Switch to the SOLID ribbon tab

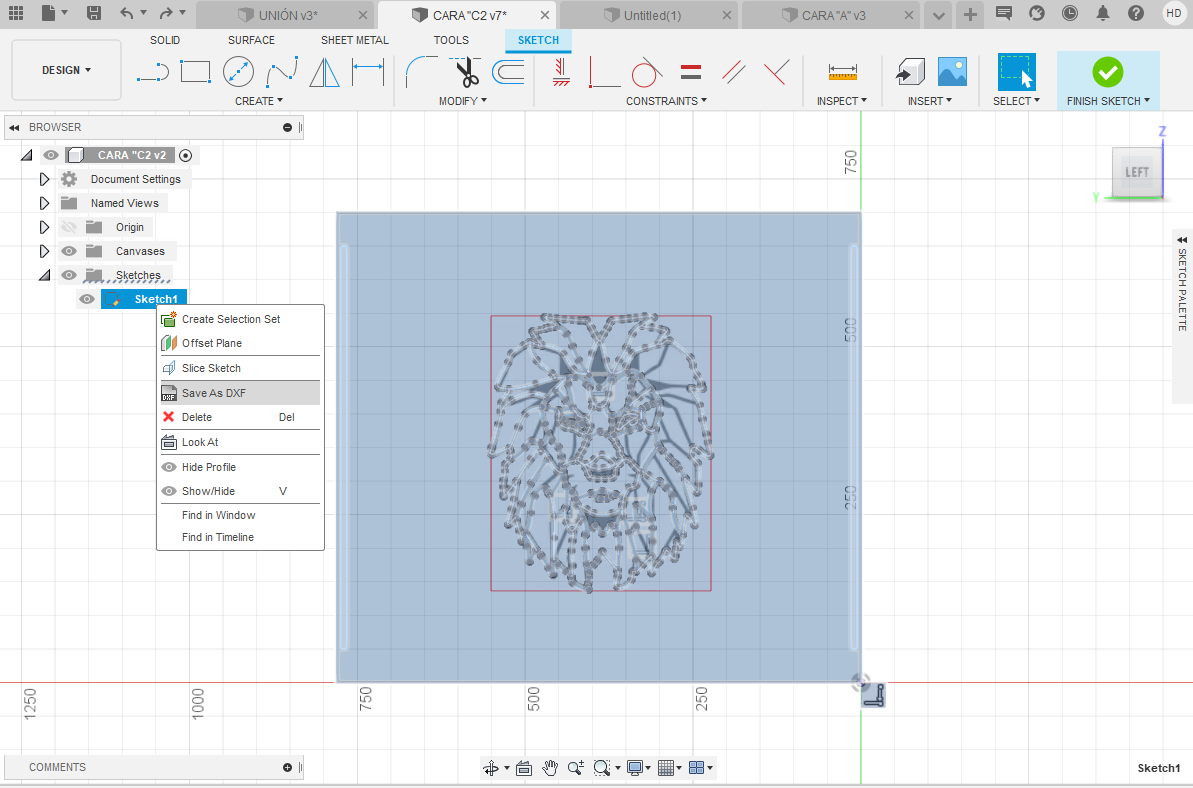coord(164,40)
